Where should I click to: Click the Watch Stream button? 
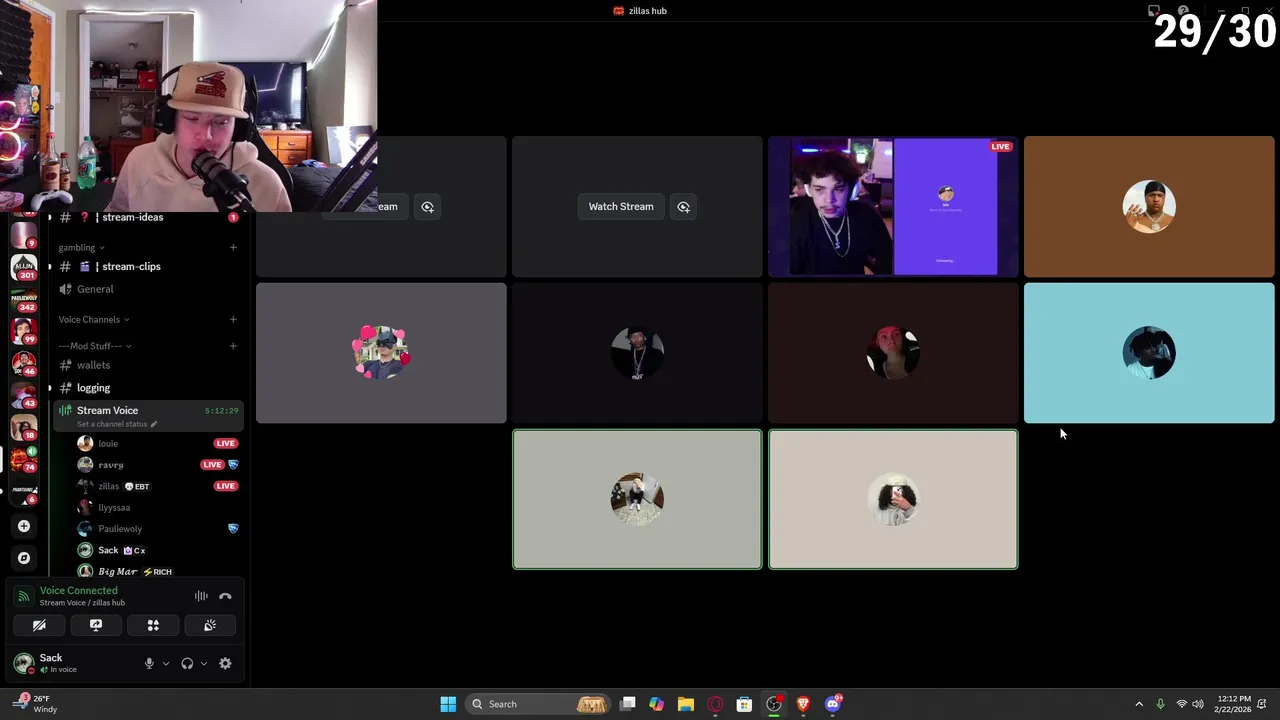(621, 207)
